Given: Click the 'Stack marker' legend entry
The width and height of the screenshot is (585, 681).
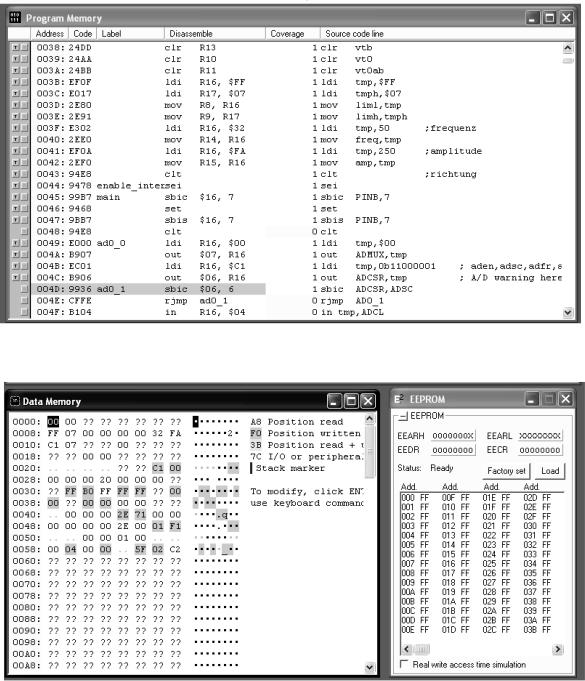Looking at the screenshot, I should (x=290, y=468).
